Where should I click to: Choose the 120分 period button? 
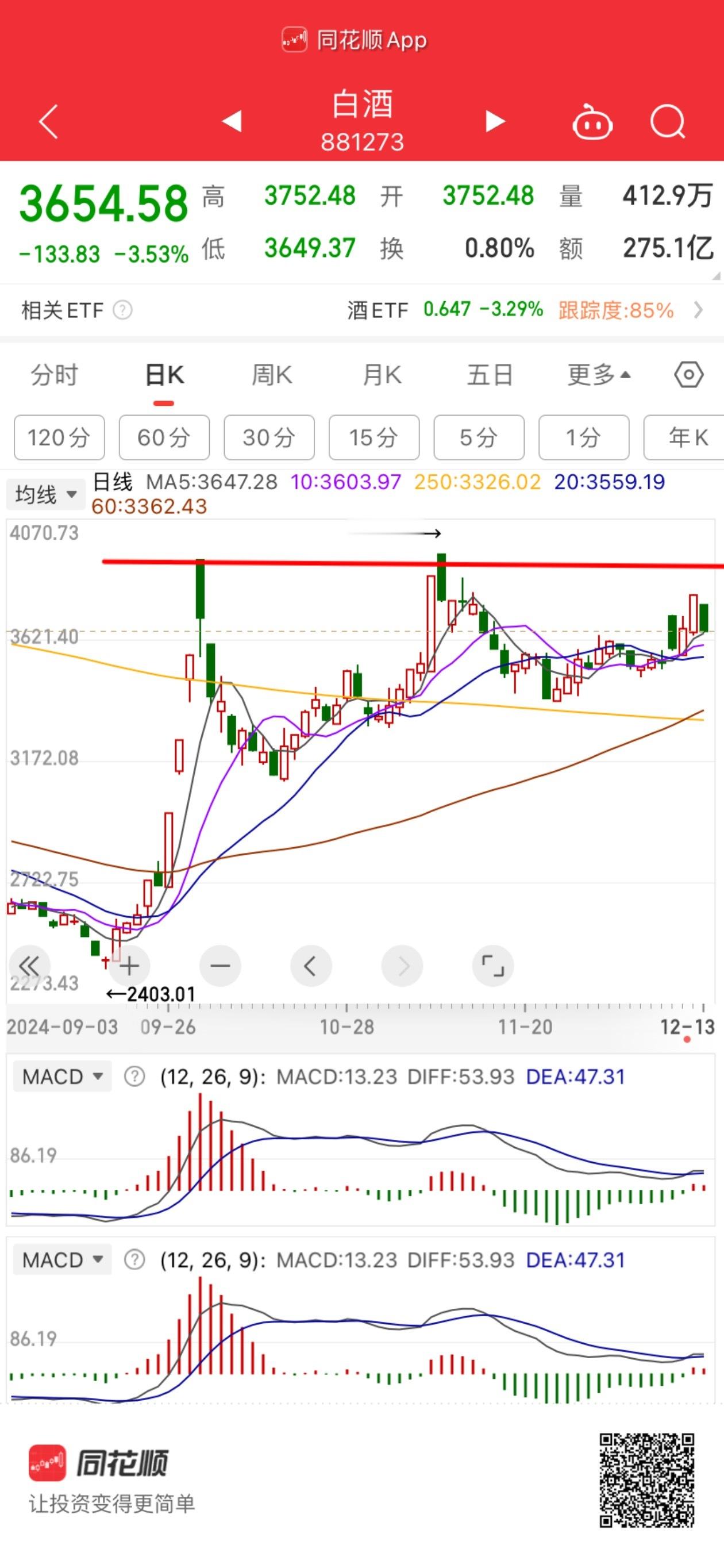59,437
